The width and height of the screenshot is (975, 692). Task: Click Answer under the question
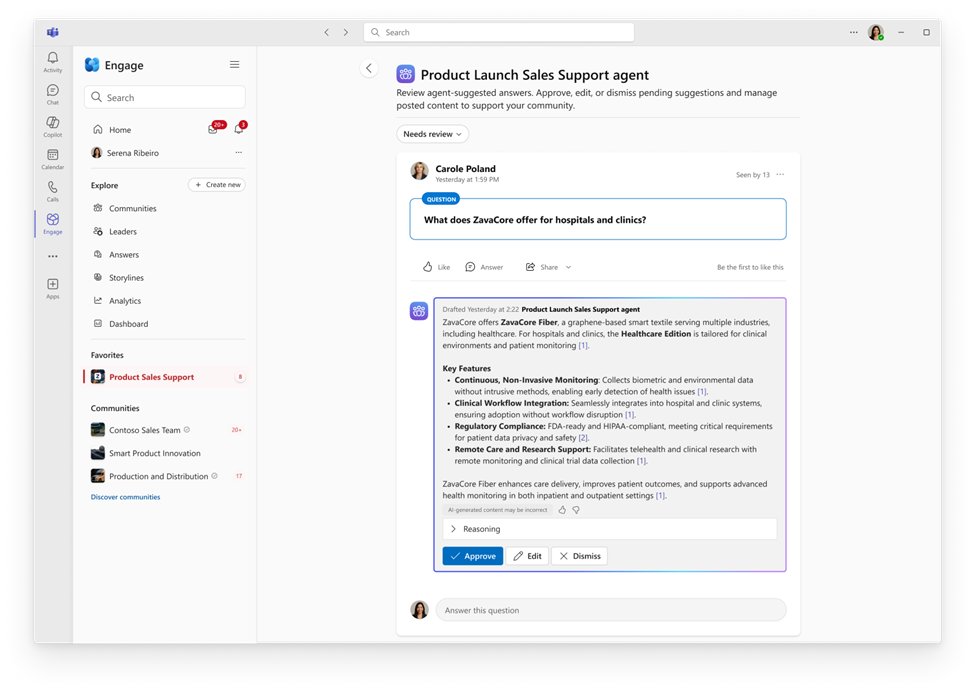484,267
